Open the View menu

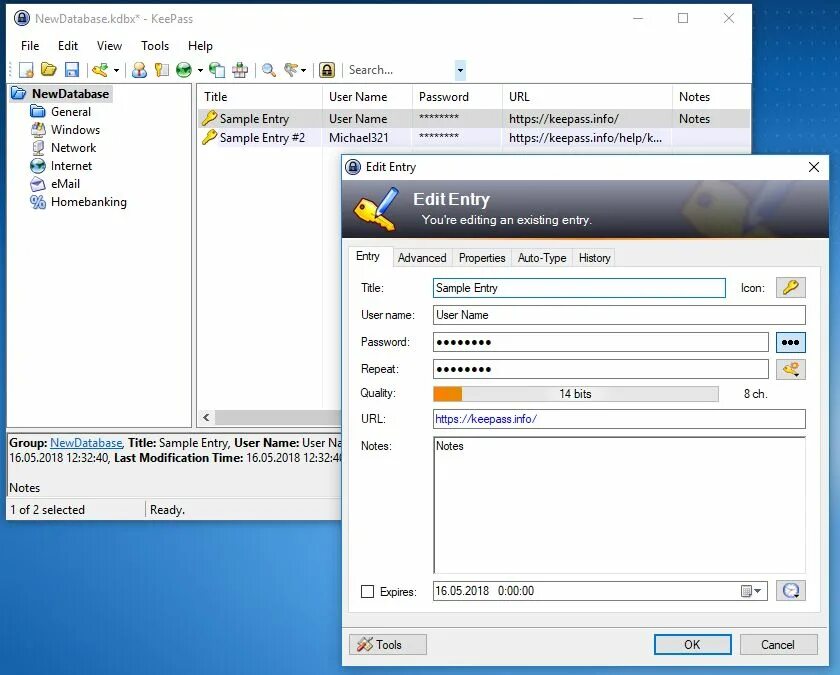(x=109, y=46)
